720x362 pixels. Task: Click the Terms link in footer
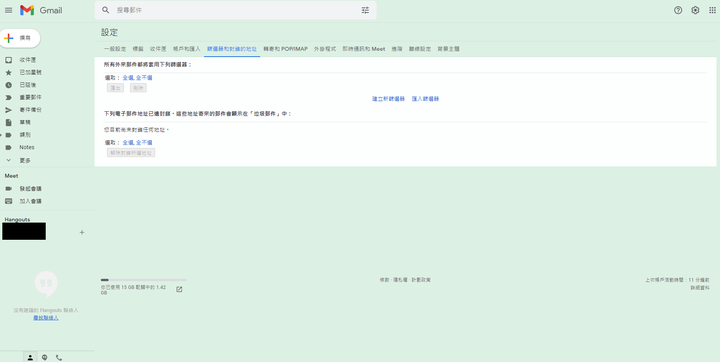tap(384, 280)
